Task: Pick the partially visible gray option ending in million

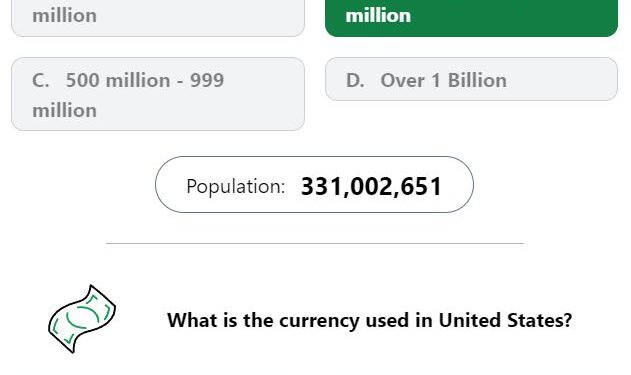Action: [x=158, y=18]
